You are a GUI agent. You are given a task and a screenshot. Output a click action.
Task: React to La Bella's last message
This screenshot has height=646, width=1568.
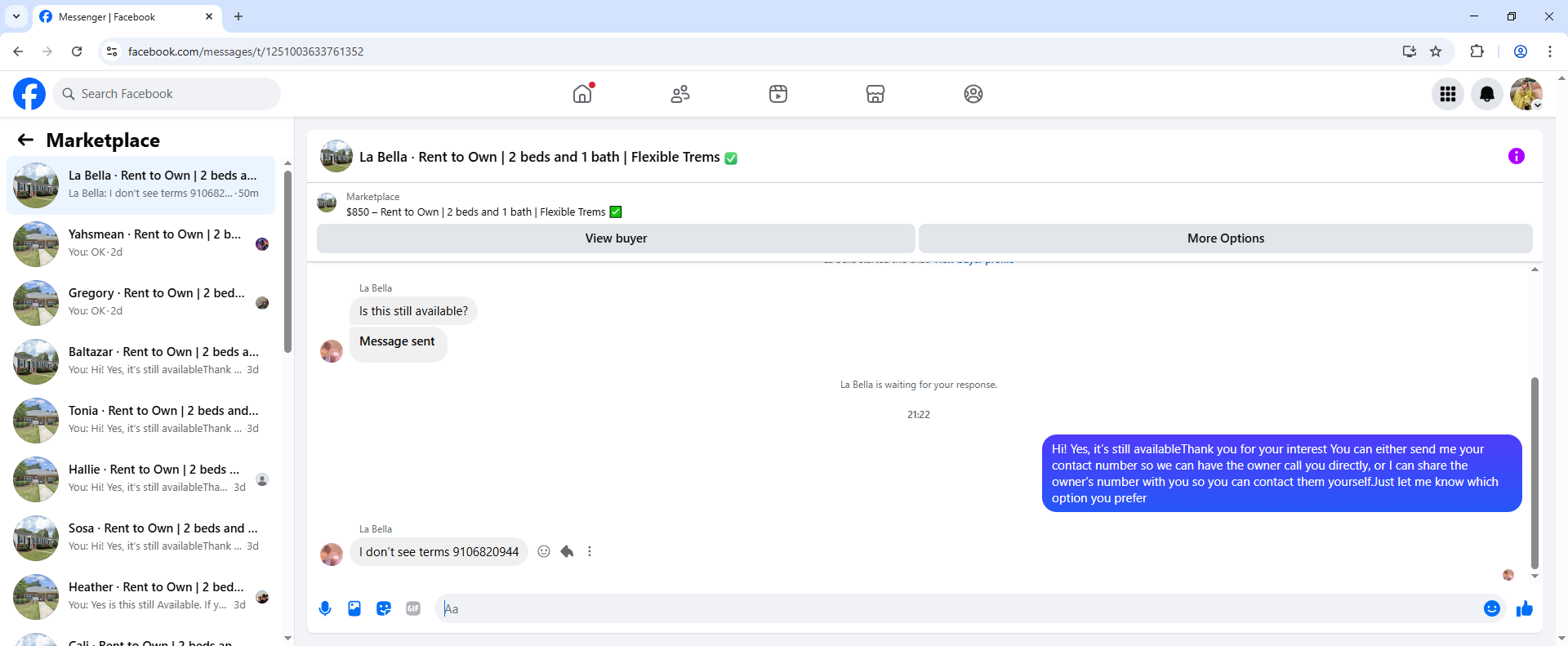coord(544,551)
